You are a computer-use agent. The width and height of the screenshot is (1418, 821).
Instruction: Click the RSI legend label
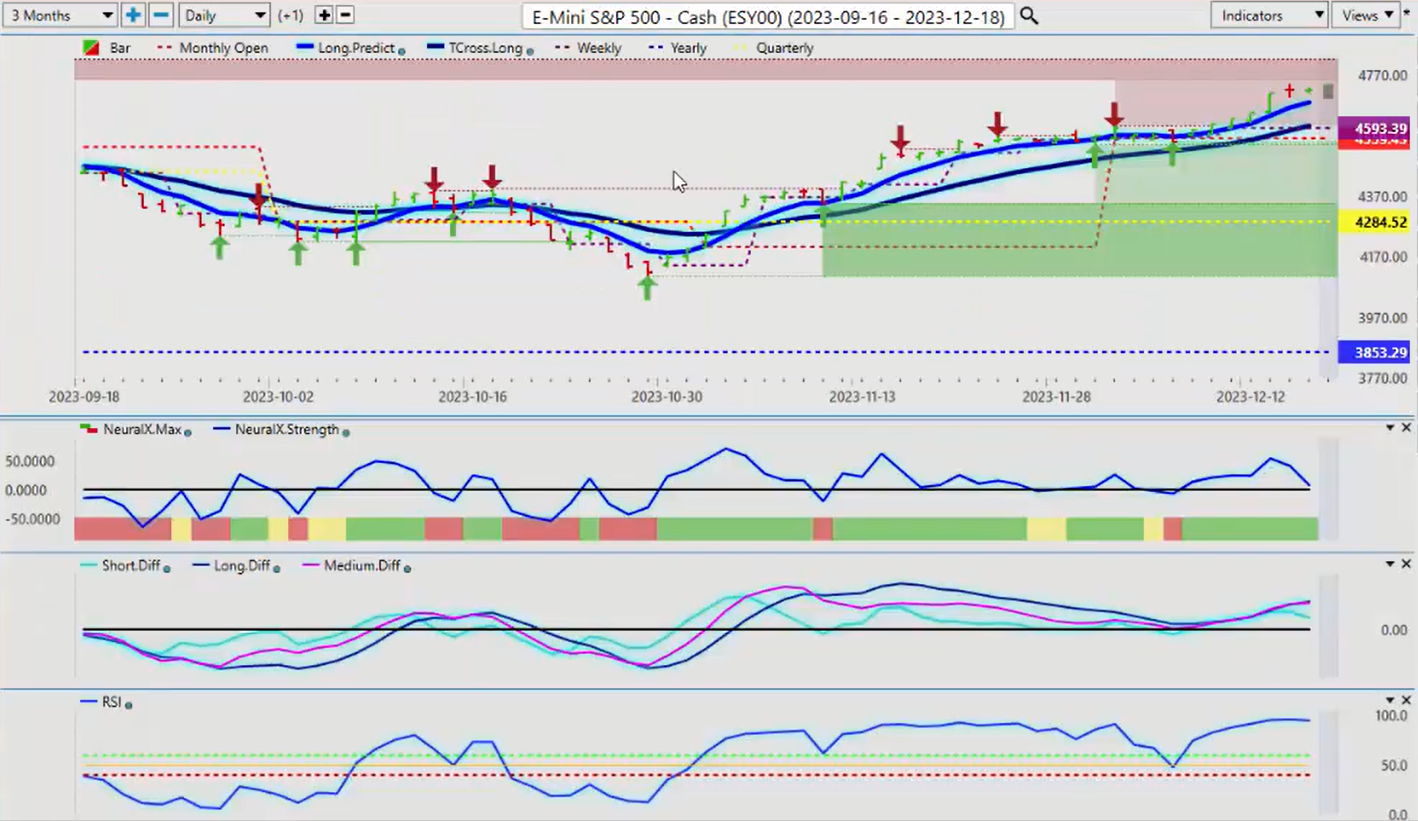point(111,702)
